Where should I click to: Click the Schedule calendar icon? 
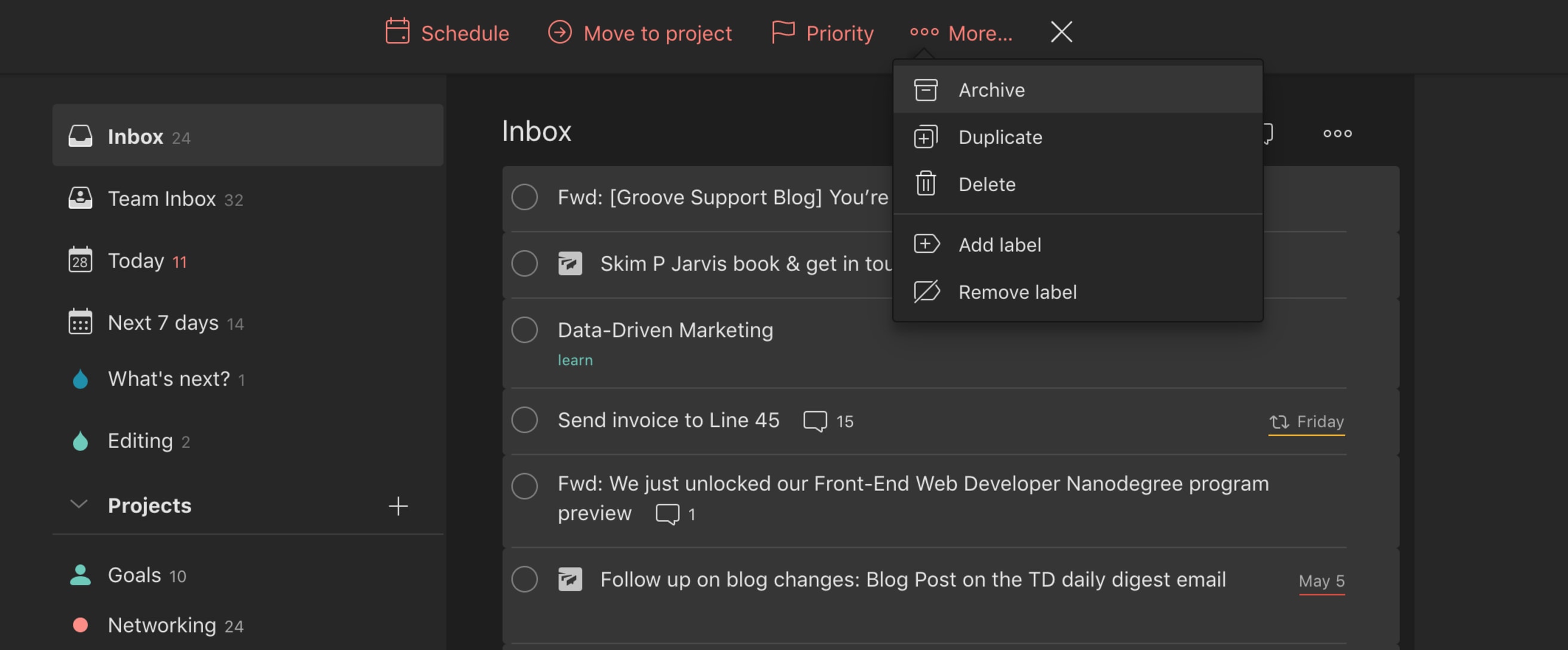397,32
